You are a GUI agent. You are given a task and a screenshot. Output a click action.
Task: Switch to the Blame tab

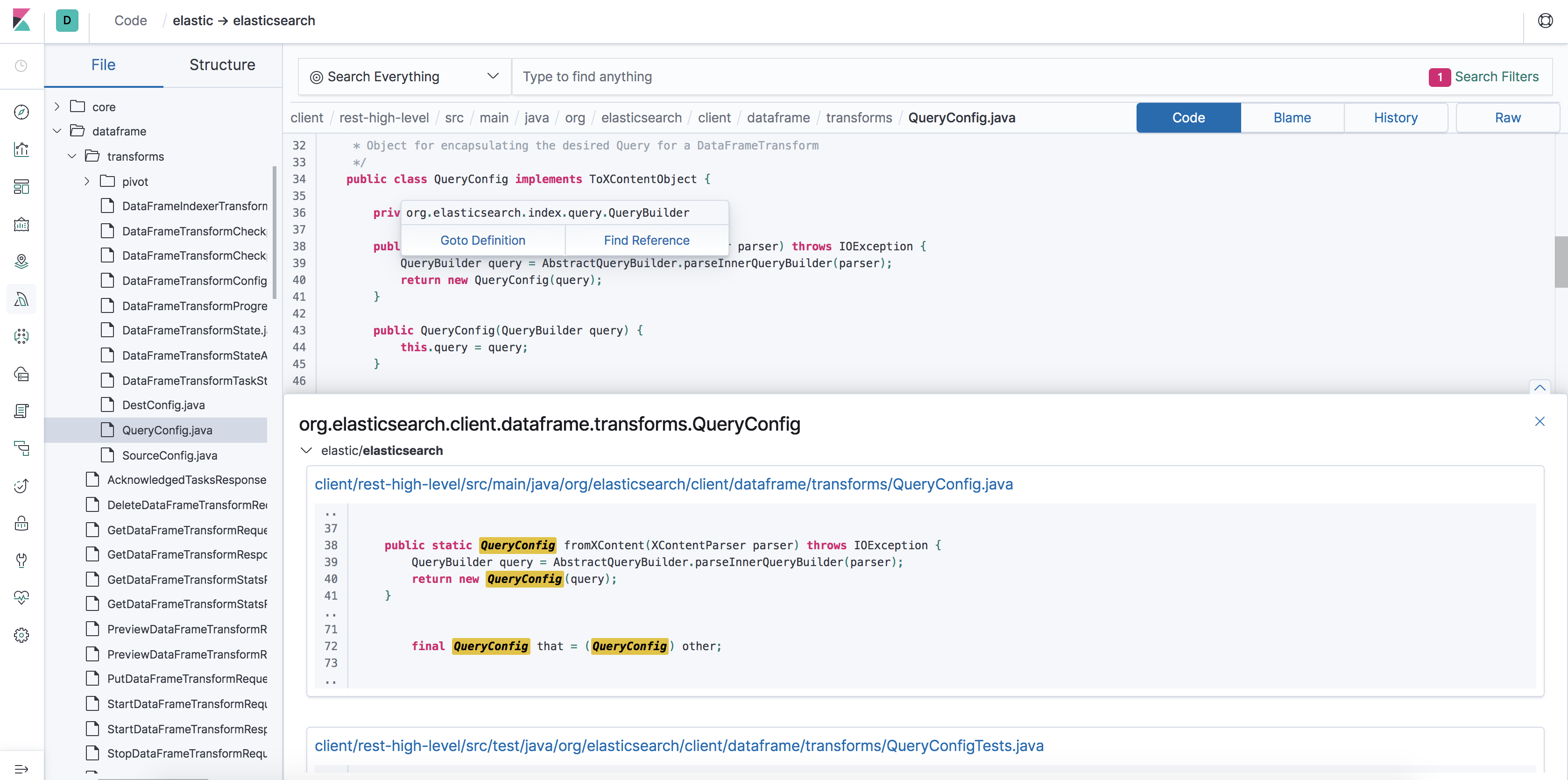(1292, 118)
